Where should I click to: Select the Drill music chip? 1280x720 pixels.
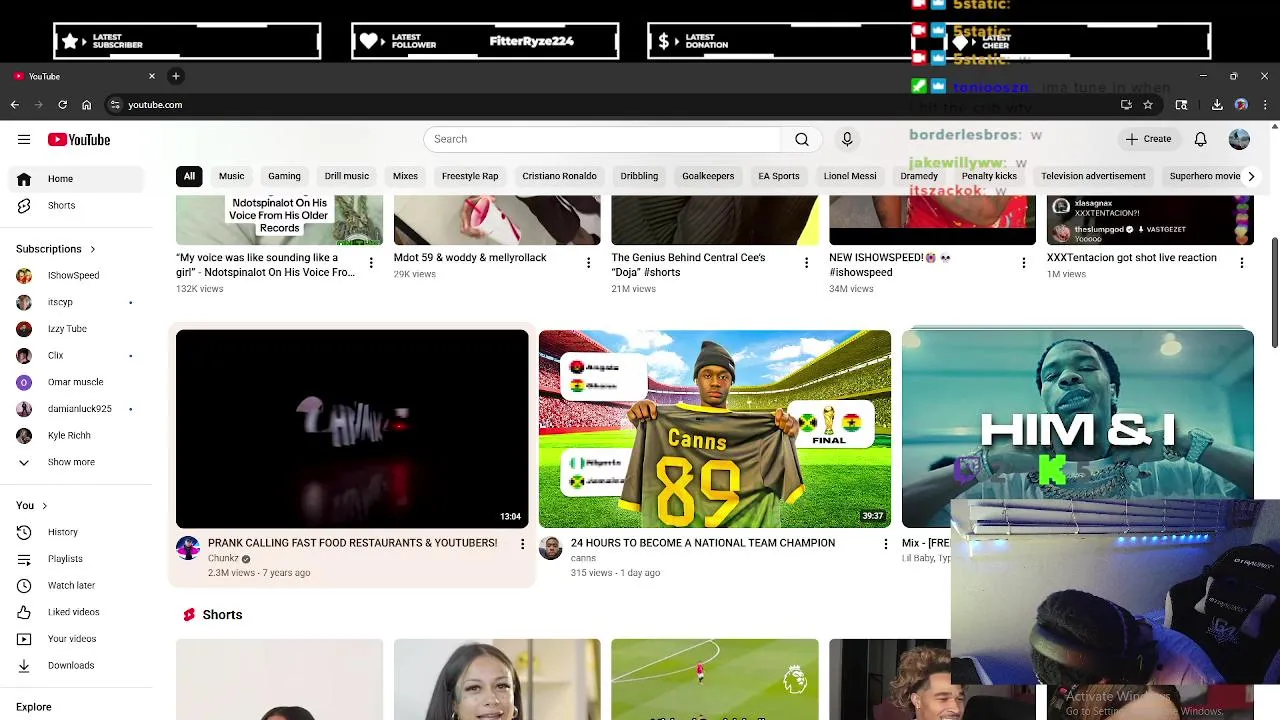347,176
